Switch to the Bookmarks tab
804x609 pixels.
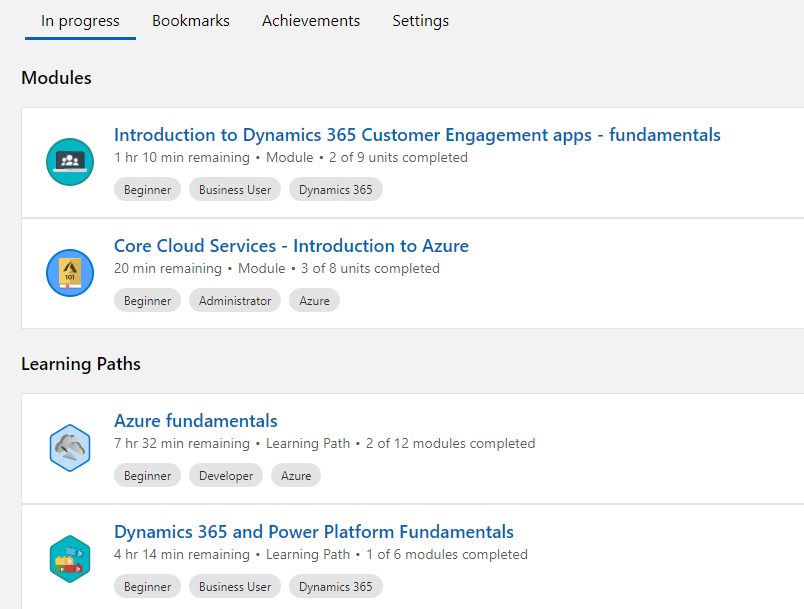tap(191, 21)
